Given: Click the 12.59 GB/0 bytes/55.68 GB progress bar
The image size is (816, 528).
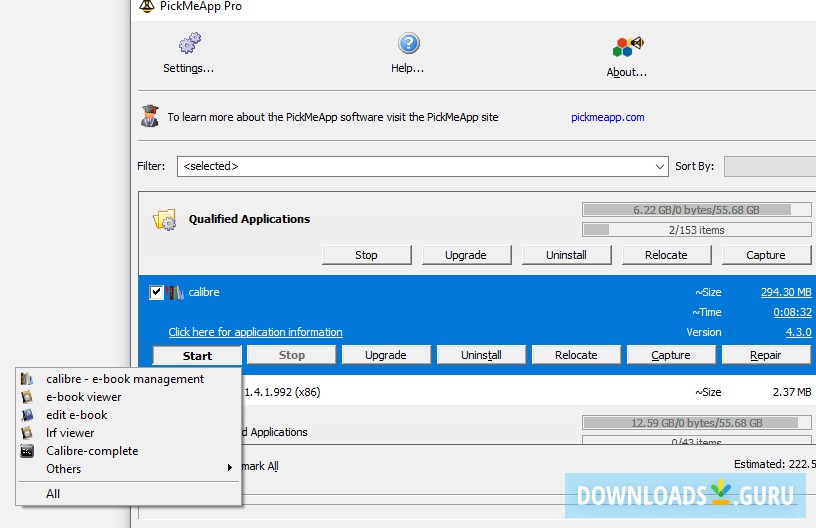Looking at the screenshot, I should point(697,423).
